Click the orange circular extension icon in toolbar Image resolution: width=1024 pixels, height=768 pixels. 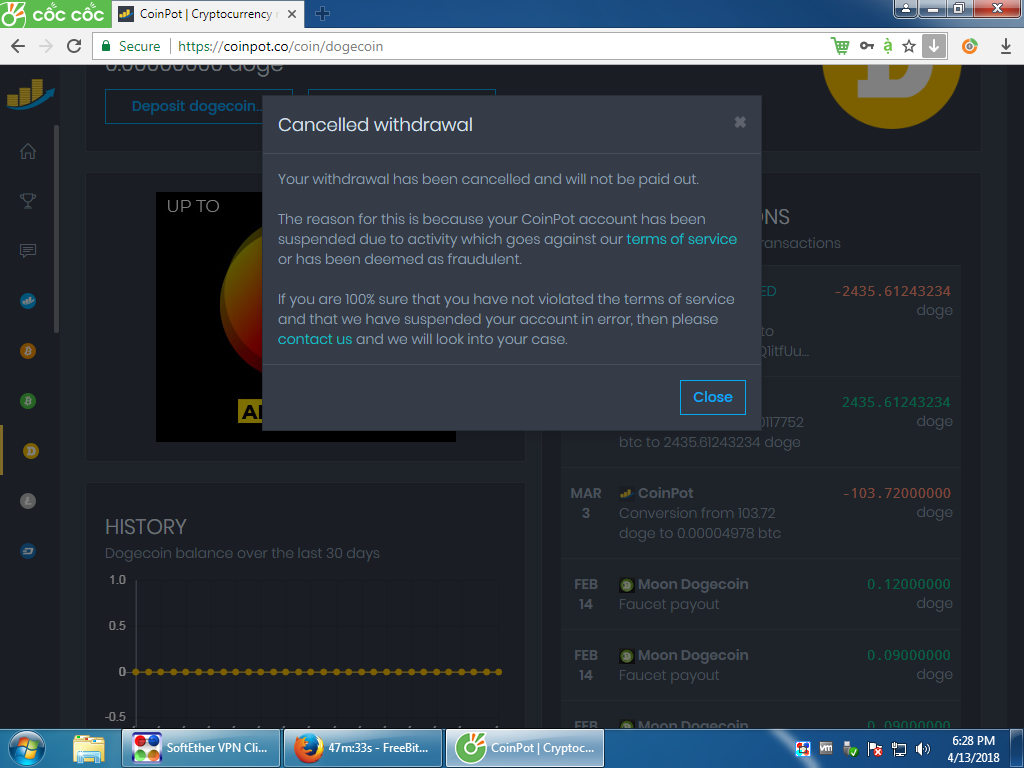970,46
